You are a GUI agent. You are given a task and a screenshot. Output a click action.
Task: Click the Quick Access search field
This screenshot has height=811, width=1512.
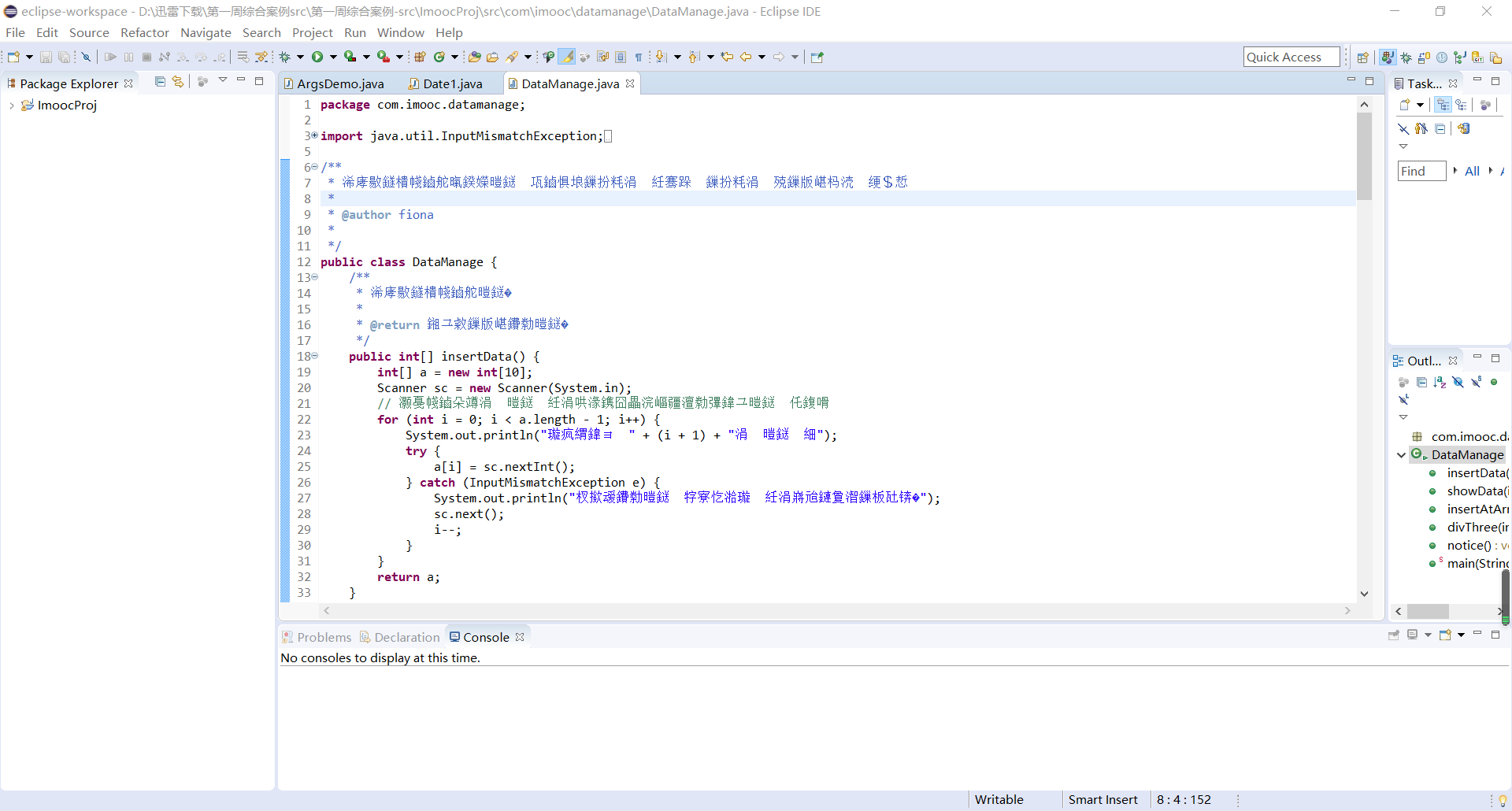tap(1291, 57)
